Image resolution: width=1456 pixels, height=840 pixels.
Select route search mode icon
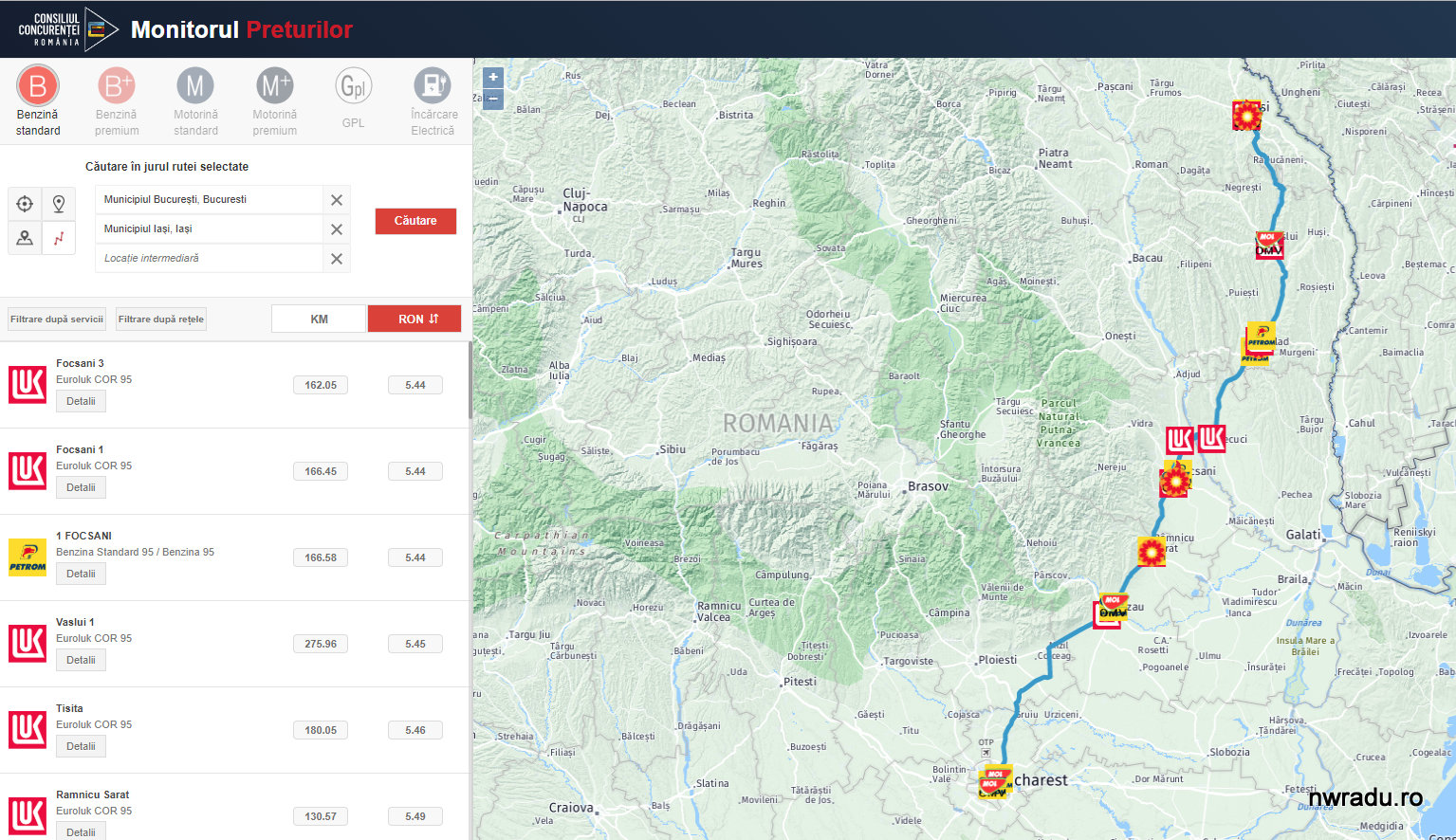(x=59, y=238)
